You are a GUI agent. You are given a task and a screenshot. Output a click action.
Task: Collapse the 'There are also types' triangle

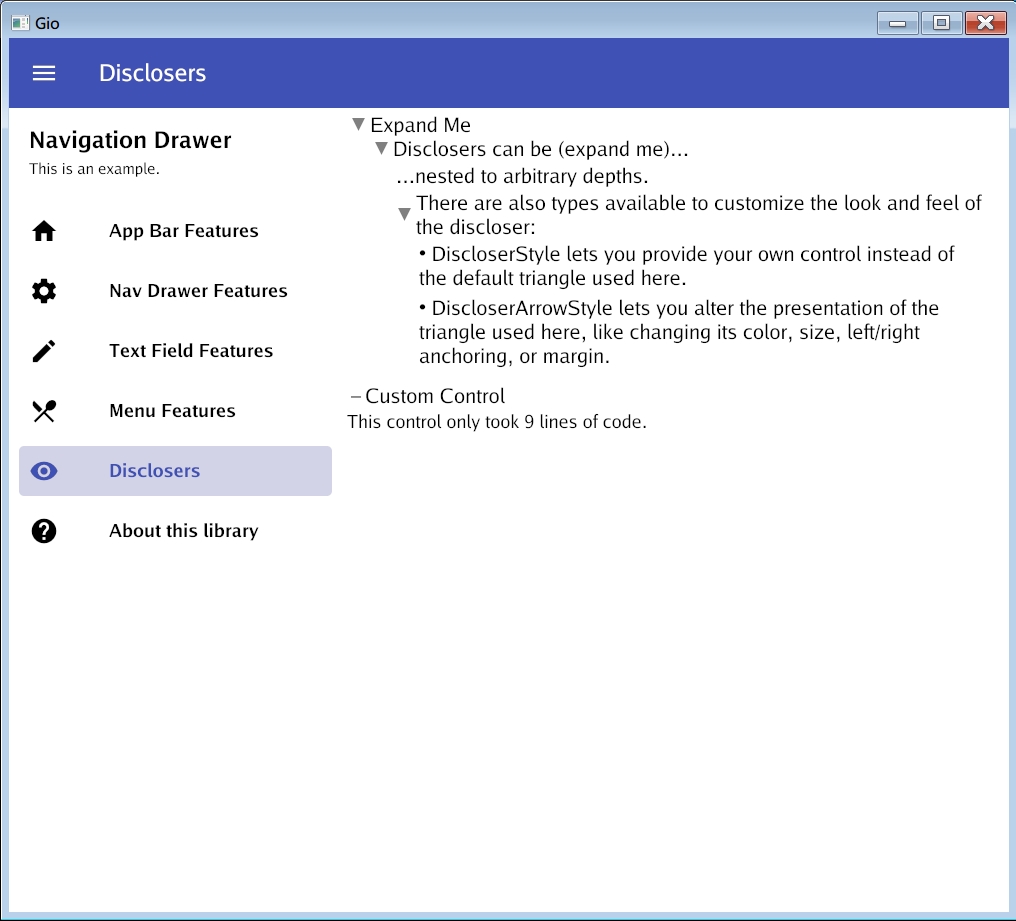tap(404, 214)
